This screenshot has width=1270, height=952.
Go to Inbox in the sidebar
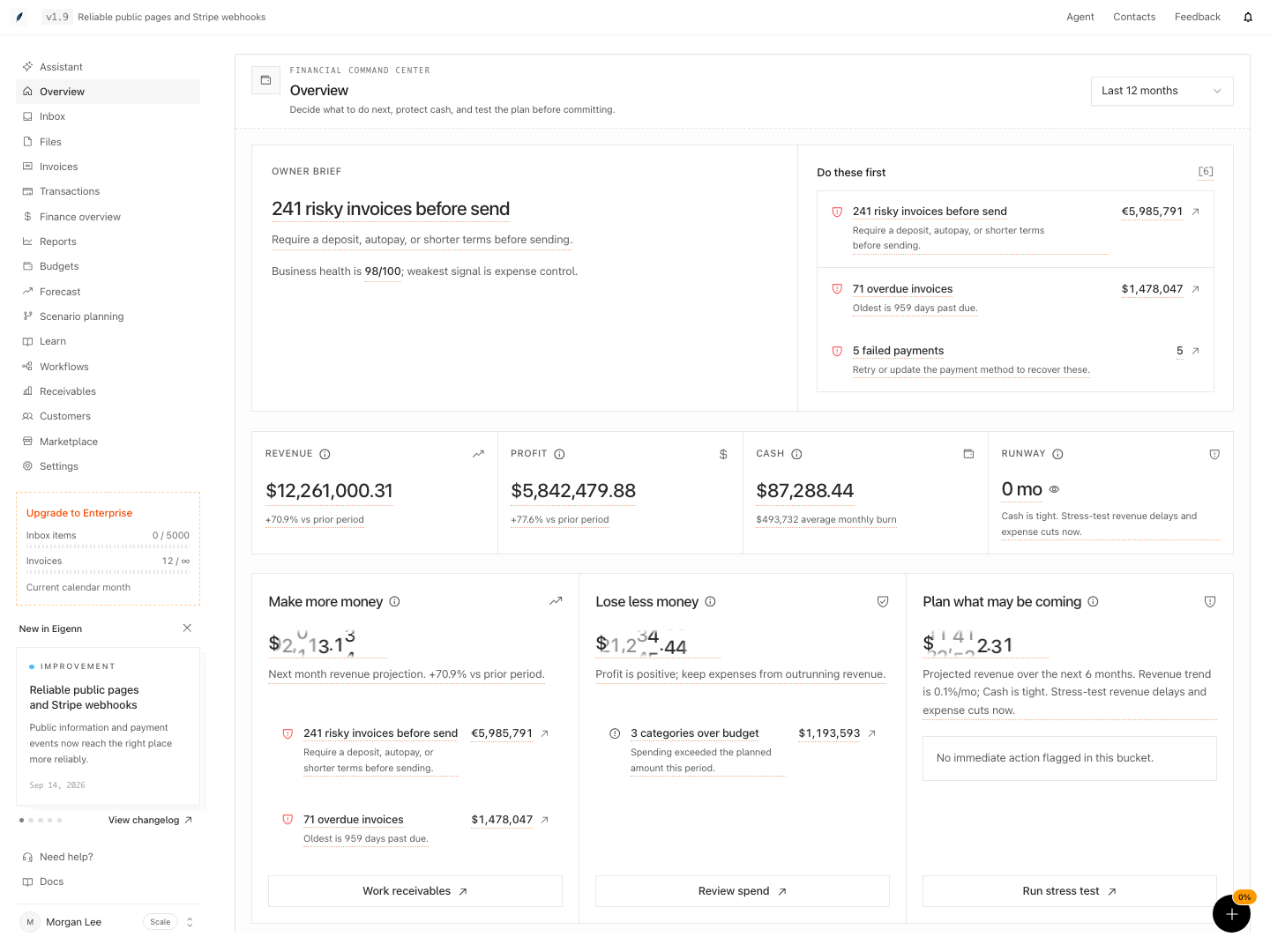point(108,116)
